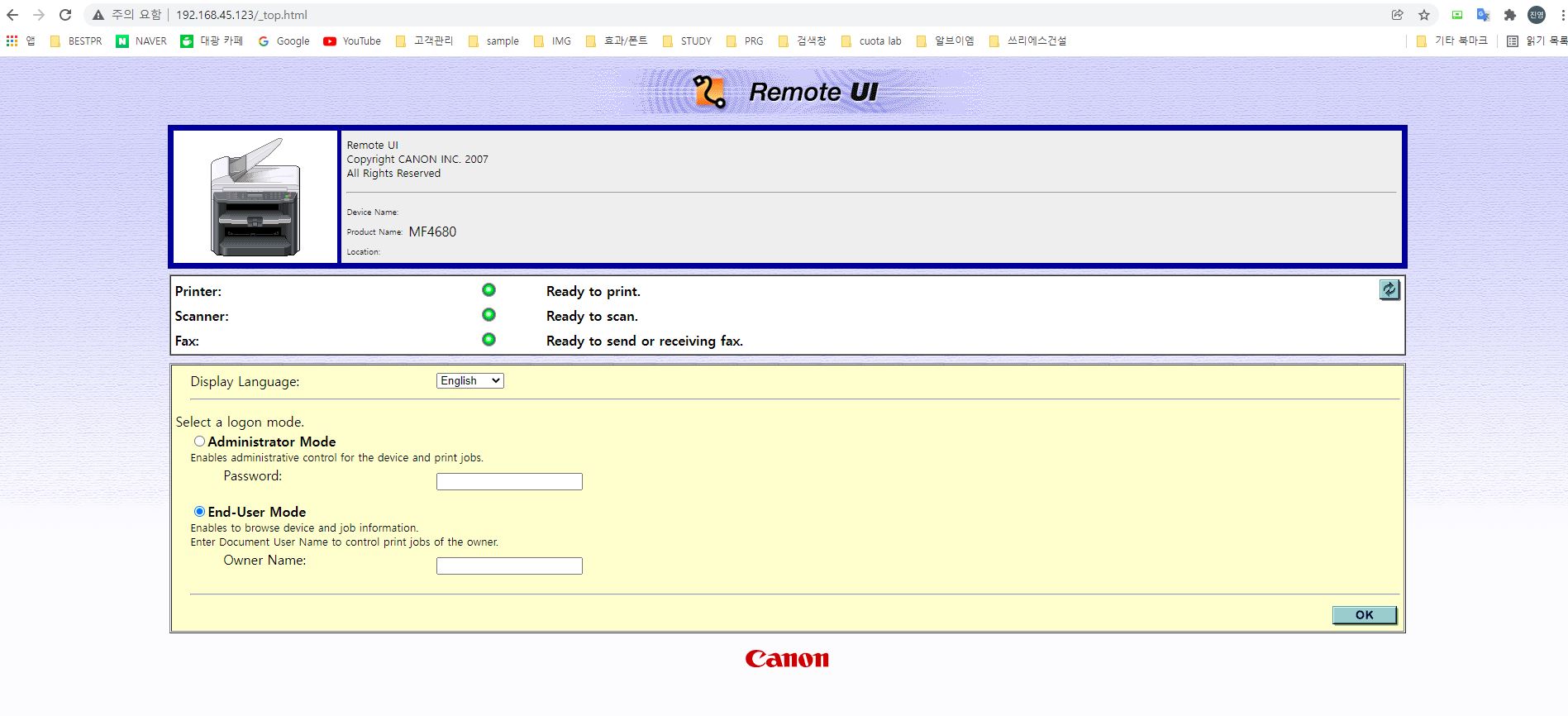1568x716 pixels.
Task: Open the cuota lab bookmark folder
Action: (871, 41)
